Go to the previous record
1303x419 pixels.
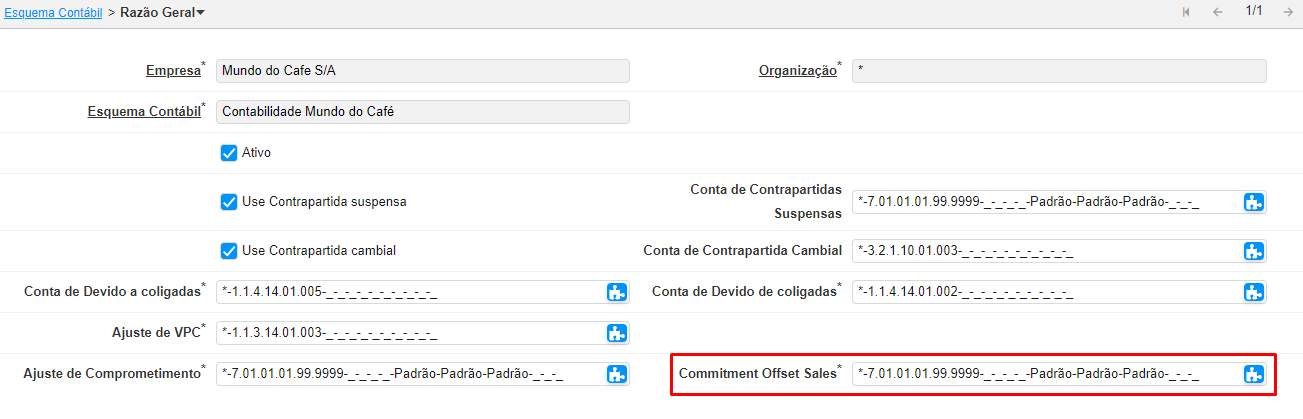(x=1217, y=12)
